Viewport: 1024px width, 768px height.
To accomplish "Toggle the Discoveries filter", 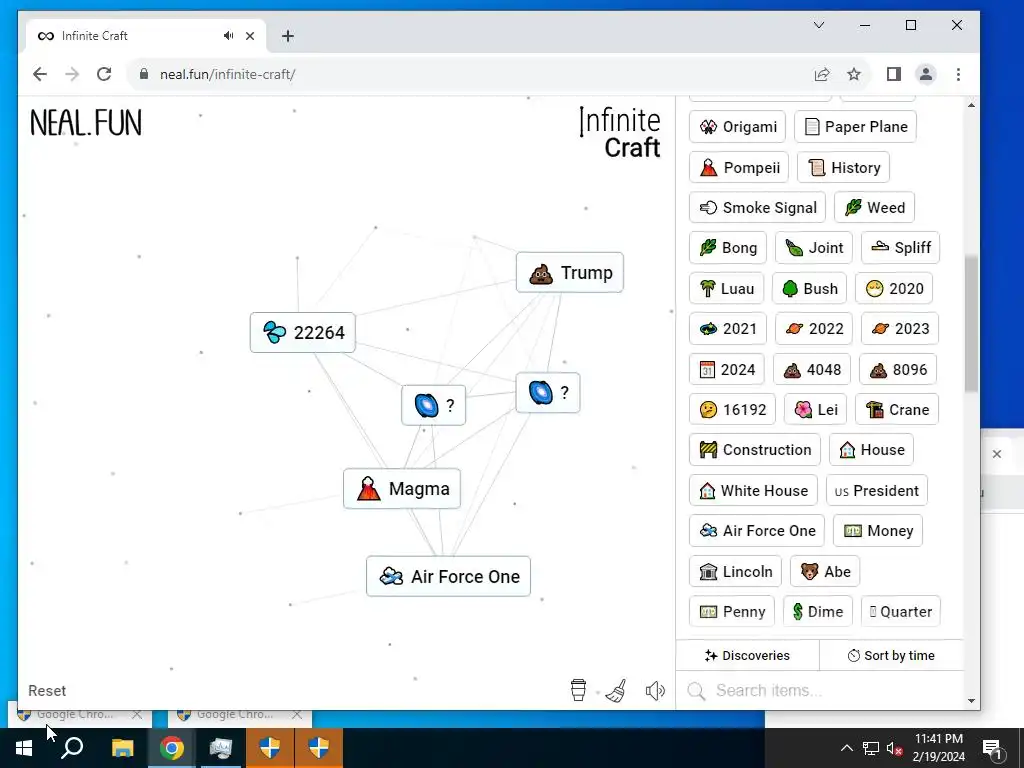I will [747, 655].
